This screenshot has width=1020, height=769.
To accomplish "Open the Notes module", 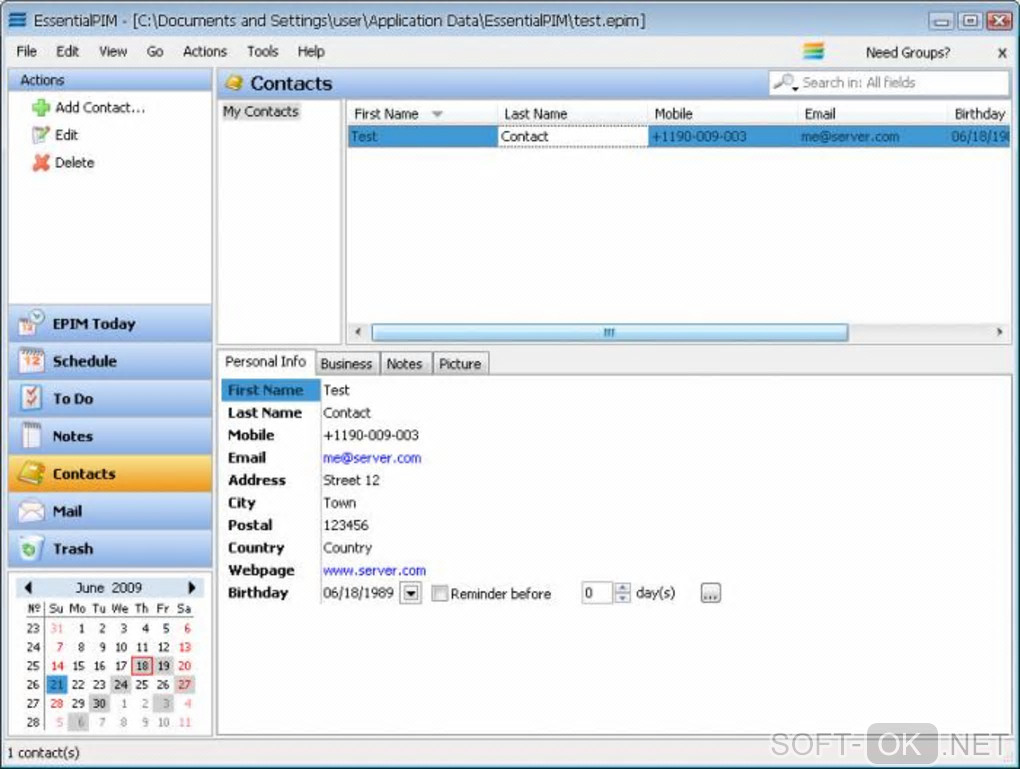I will (110, 437).
